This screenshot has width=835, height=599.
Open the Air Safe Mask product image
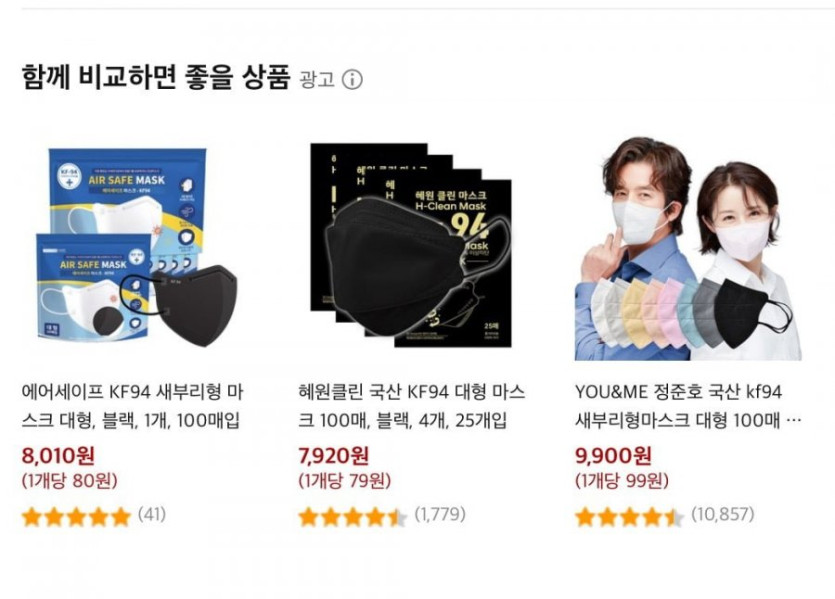pyautogui.click(x=133, y=247)
